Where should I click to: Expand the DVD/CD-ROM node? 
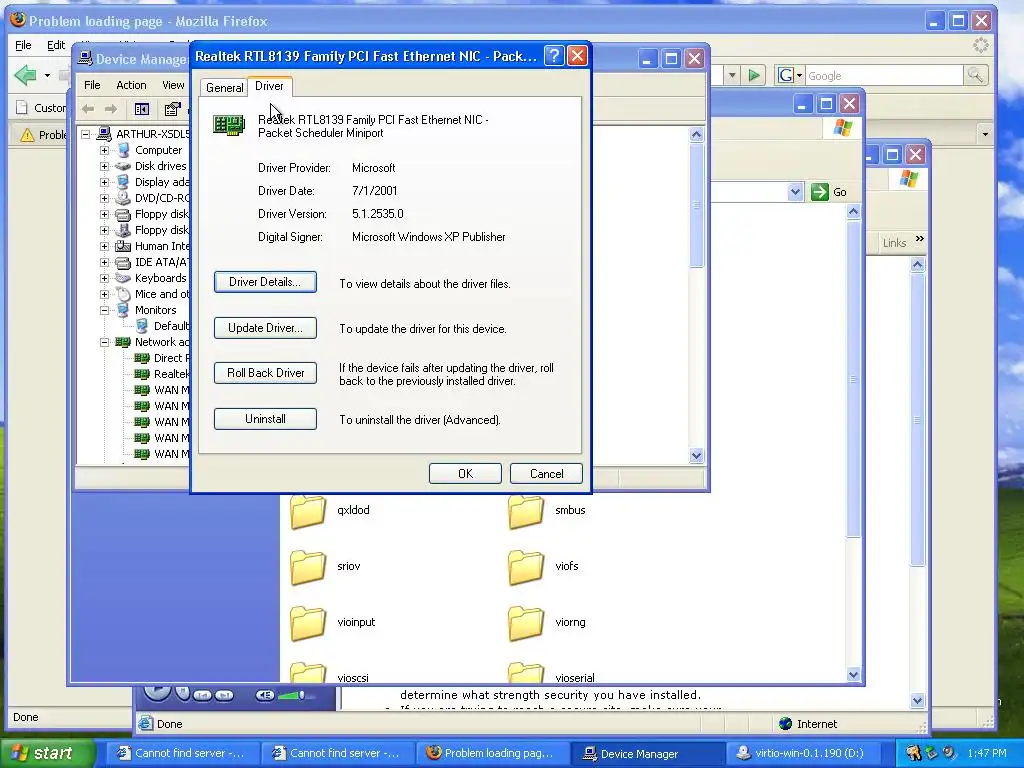click(104, 198)
